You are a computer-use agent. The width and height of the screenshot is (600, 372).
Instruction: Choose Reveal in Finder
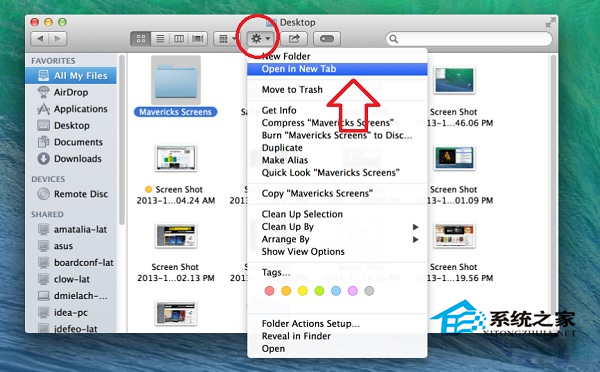[x=337, y=336]
